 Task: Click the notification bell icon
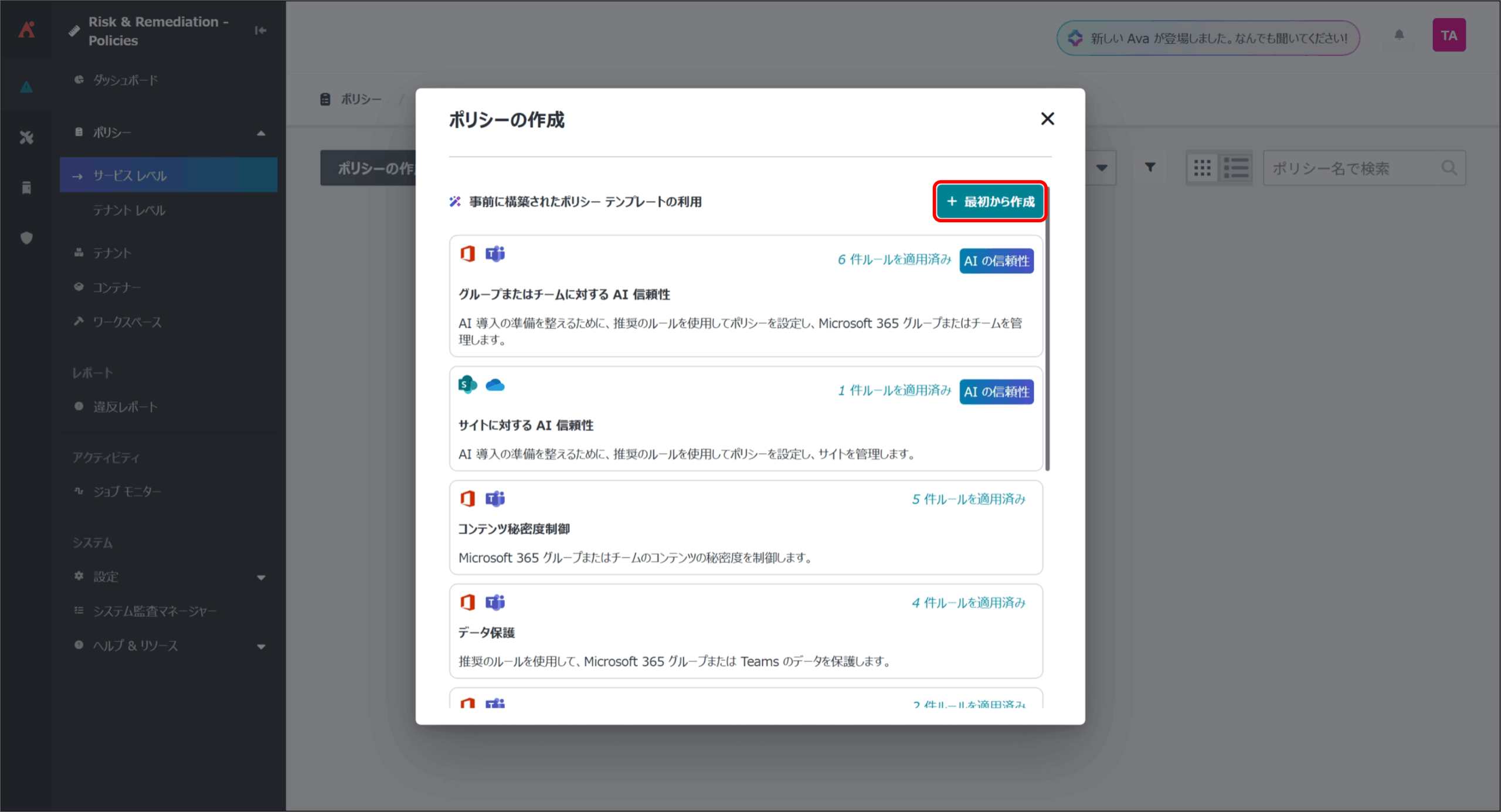[1399, 36]
